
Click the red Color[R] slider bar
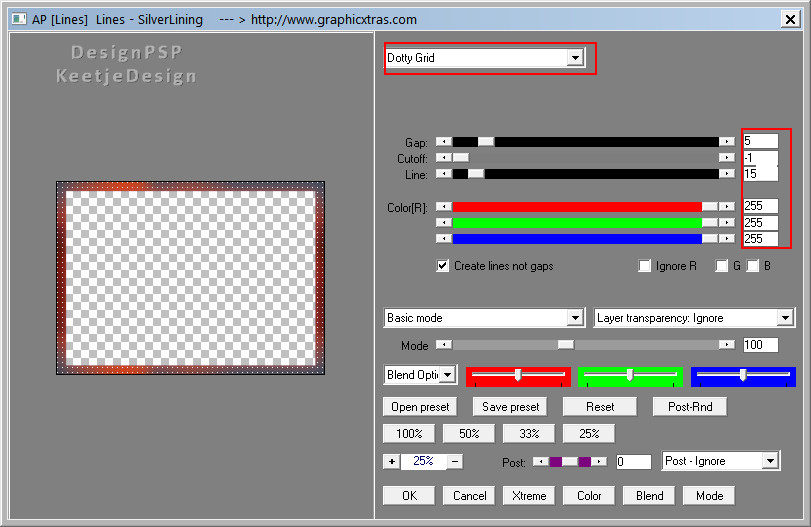pos(575,206)
